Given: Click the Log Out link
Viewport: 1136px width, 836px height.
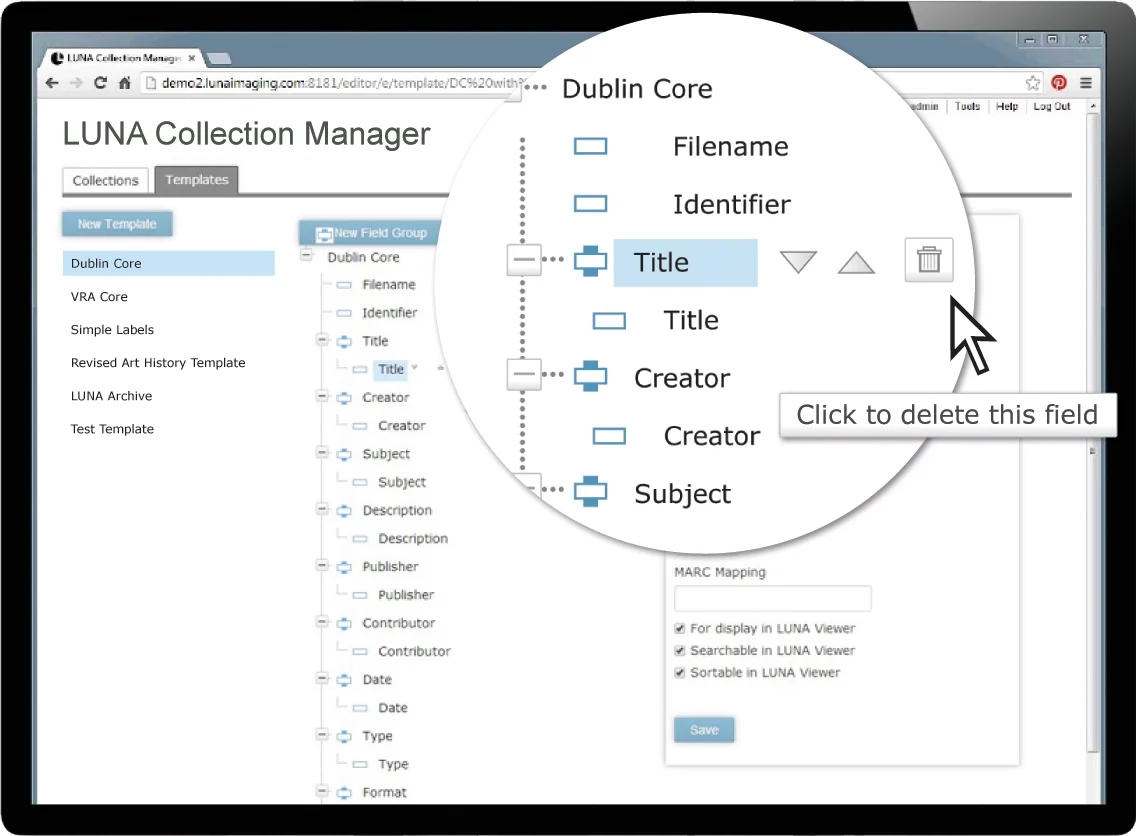Looking at the screenshot, I should 1051,106.
